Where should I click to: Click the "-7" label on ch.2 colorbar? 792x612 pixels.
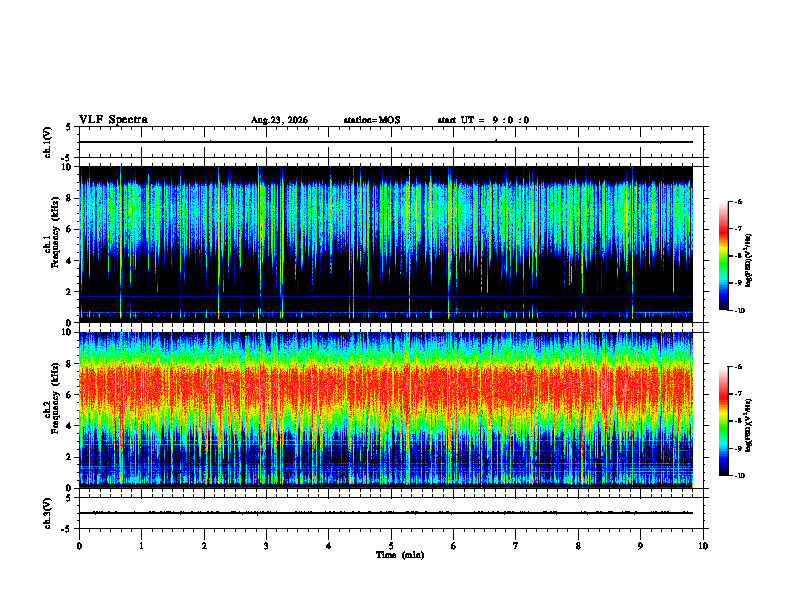coord(739,394)
